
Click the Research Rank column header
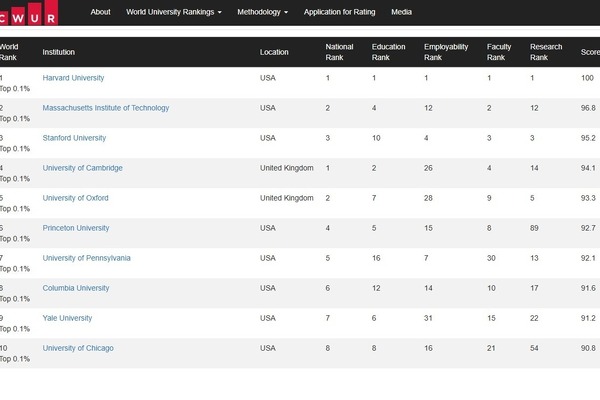[x=546, y=52]
